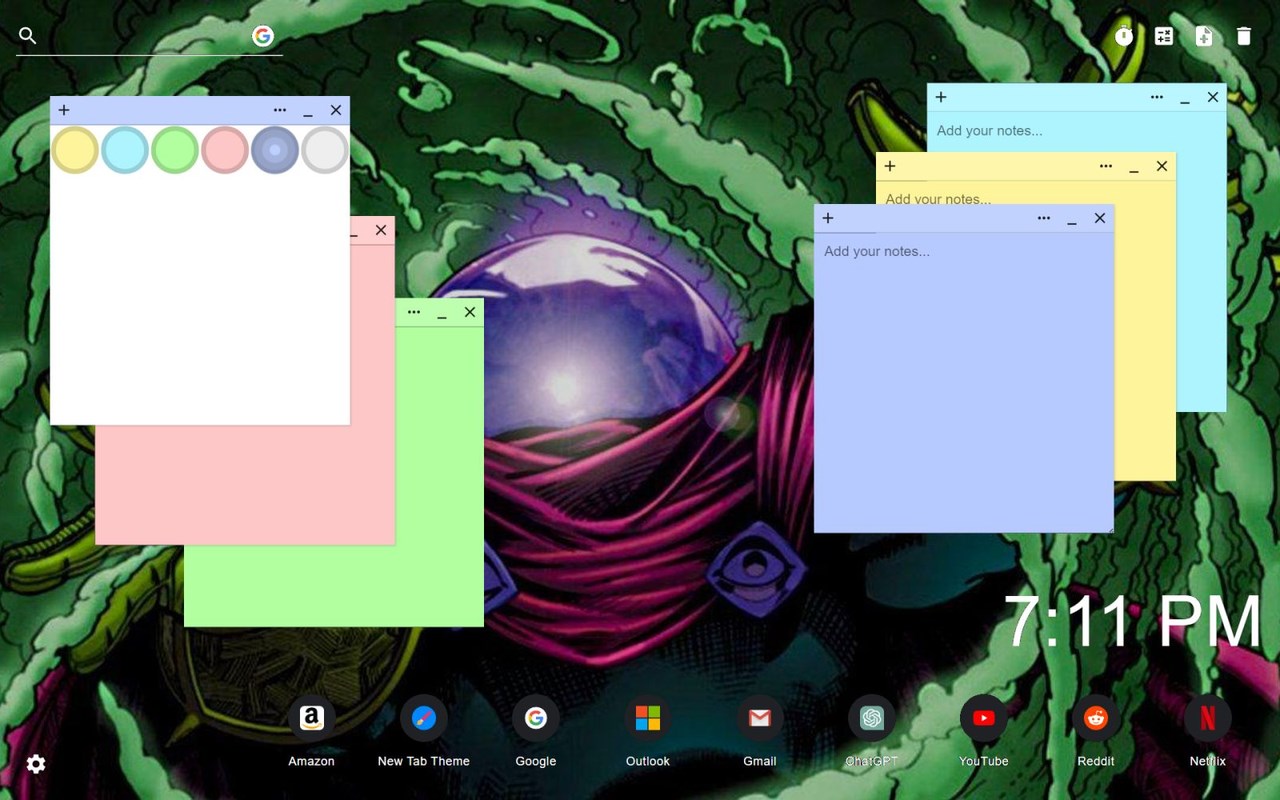Click the Google logo in search bar
This screenshot has width=1280, height=800.
(263, 36)
